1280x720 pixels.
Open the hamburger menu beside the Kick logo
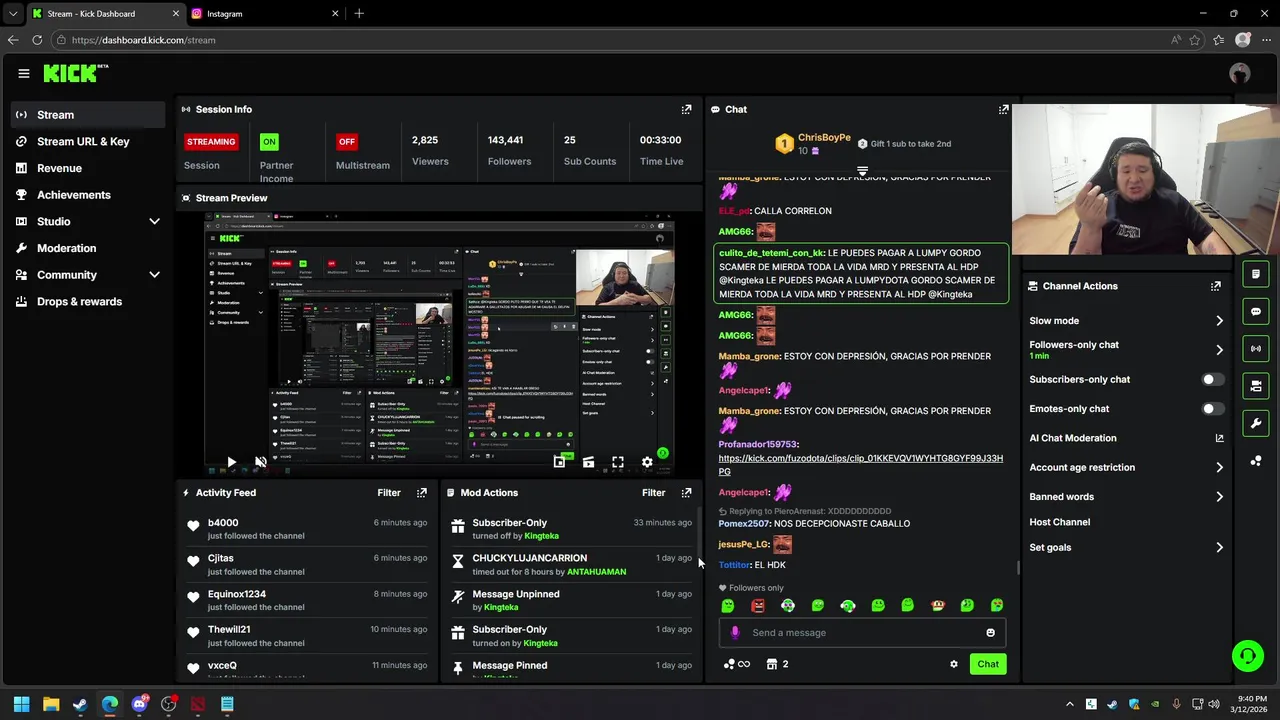pyautogui.click(x=24, y=73)
